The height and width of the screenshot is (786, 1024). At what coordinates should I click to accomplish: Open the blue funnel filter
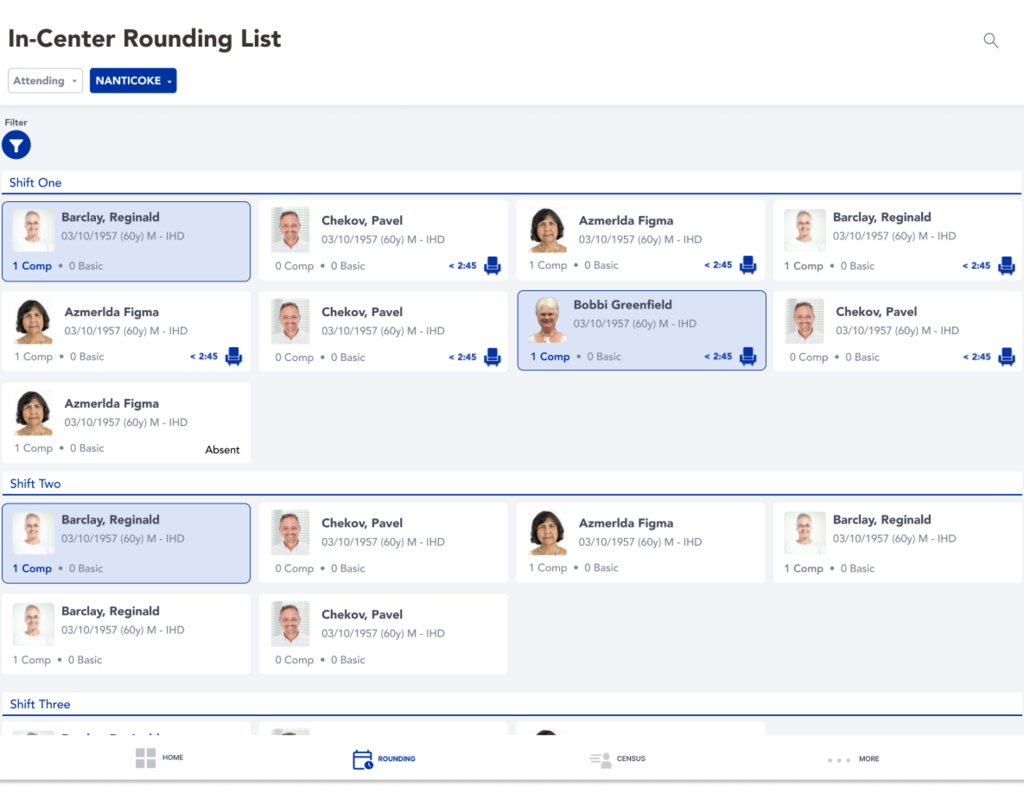(x=16, y=146)
